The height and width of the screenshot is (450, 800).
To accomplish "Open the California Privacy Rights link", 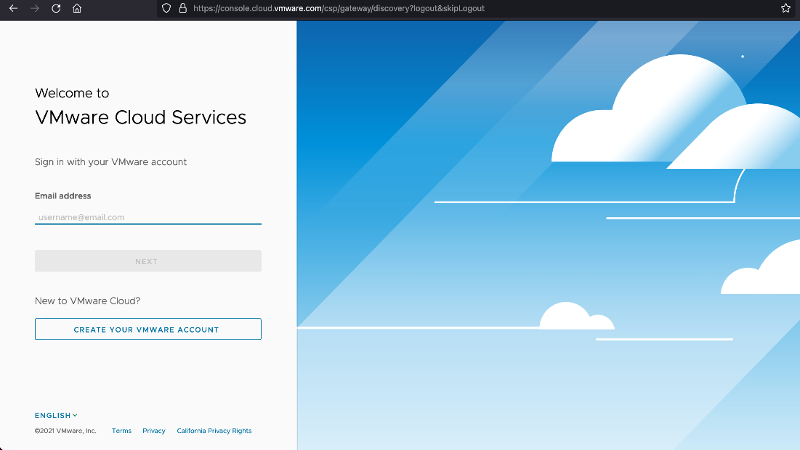I will [x=214, y=431].
